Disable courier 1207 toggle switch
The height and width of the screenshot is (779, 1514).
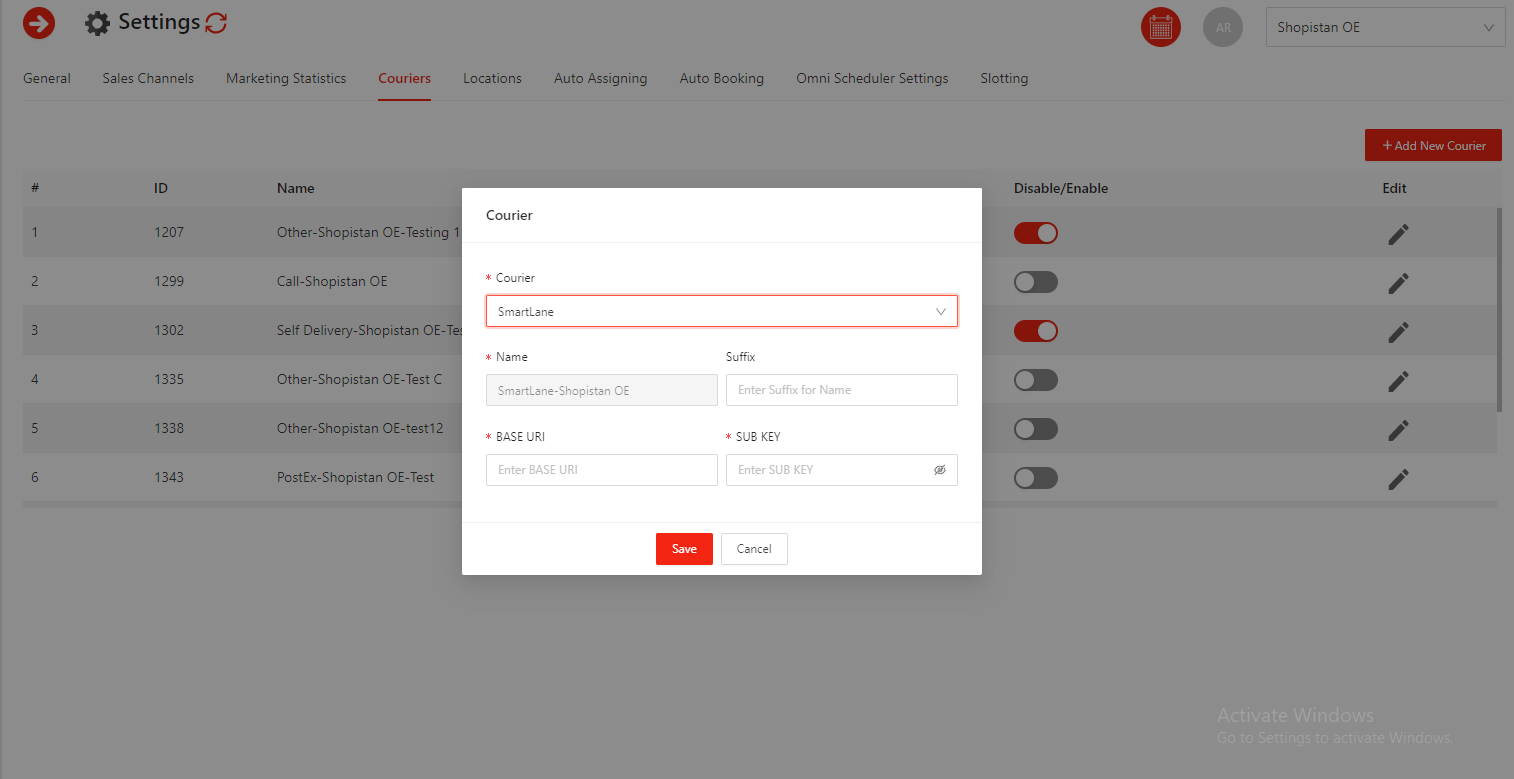1035,233
